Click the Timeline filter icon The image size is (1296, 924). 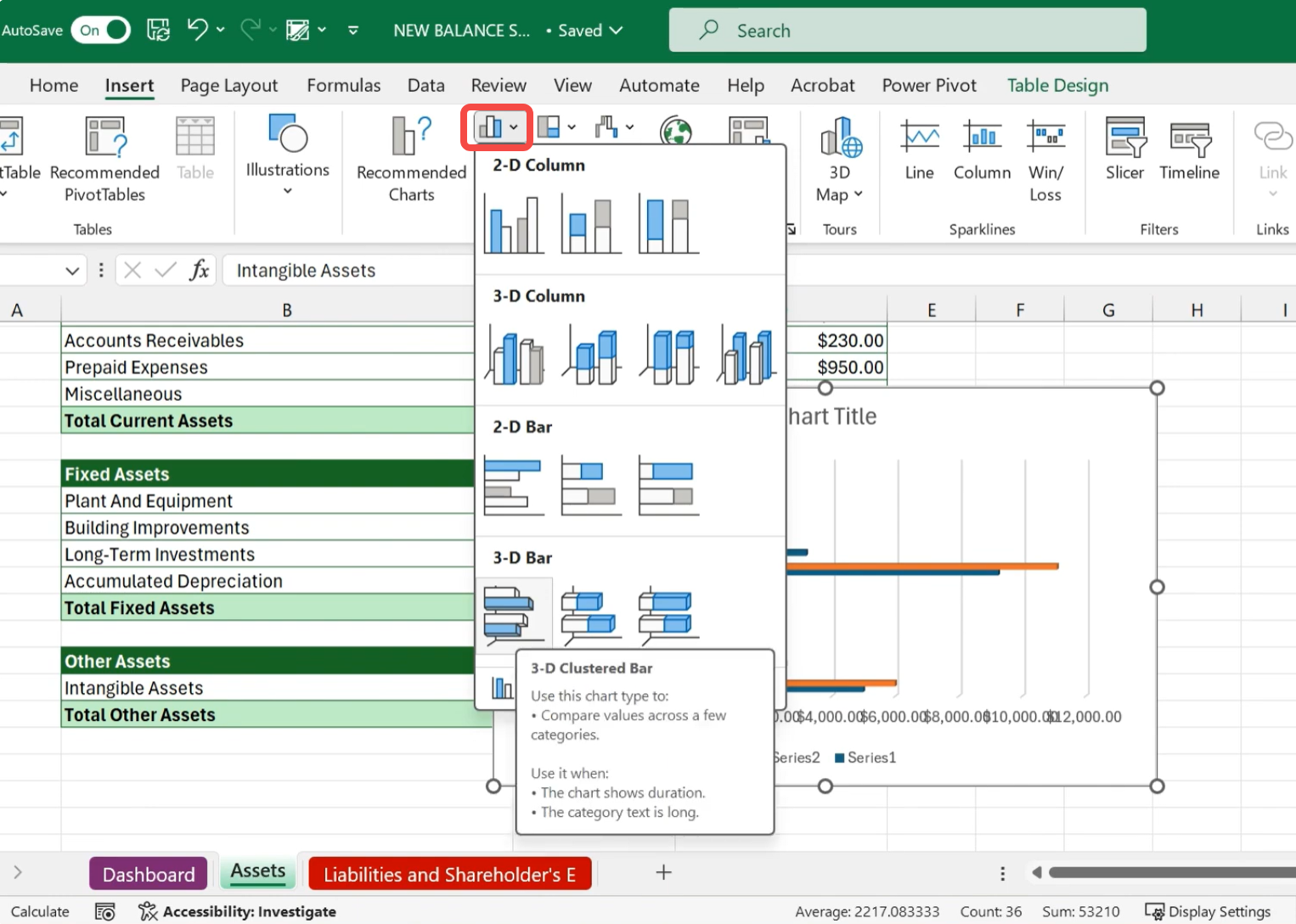[1189, 150]
